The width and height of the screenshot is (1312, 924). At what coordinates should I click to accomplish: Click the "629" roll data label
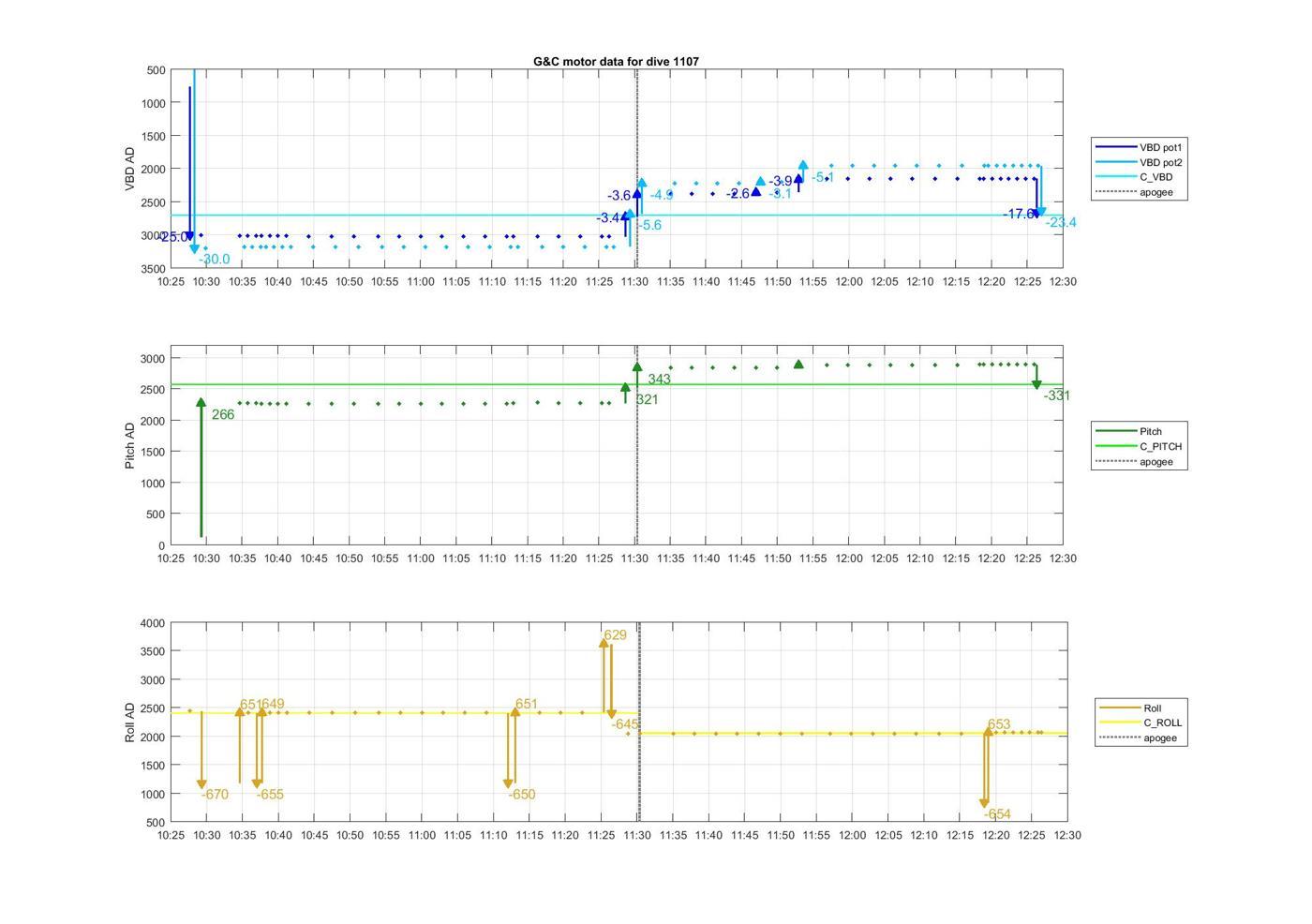point(615,635)
